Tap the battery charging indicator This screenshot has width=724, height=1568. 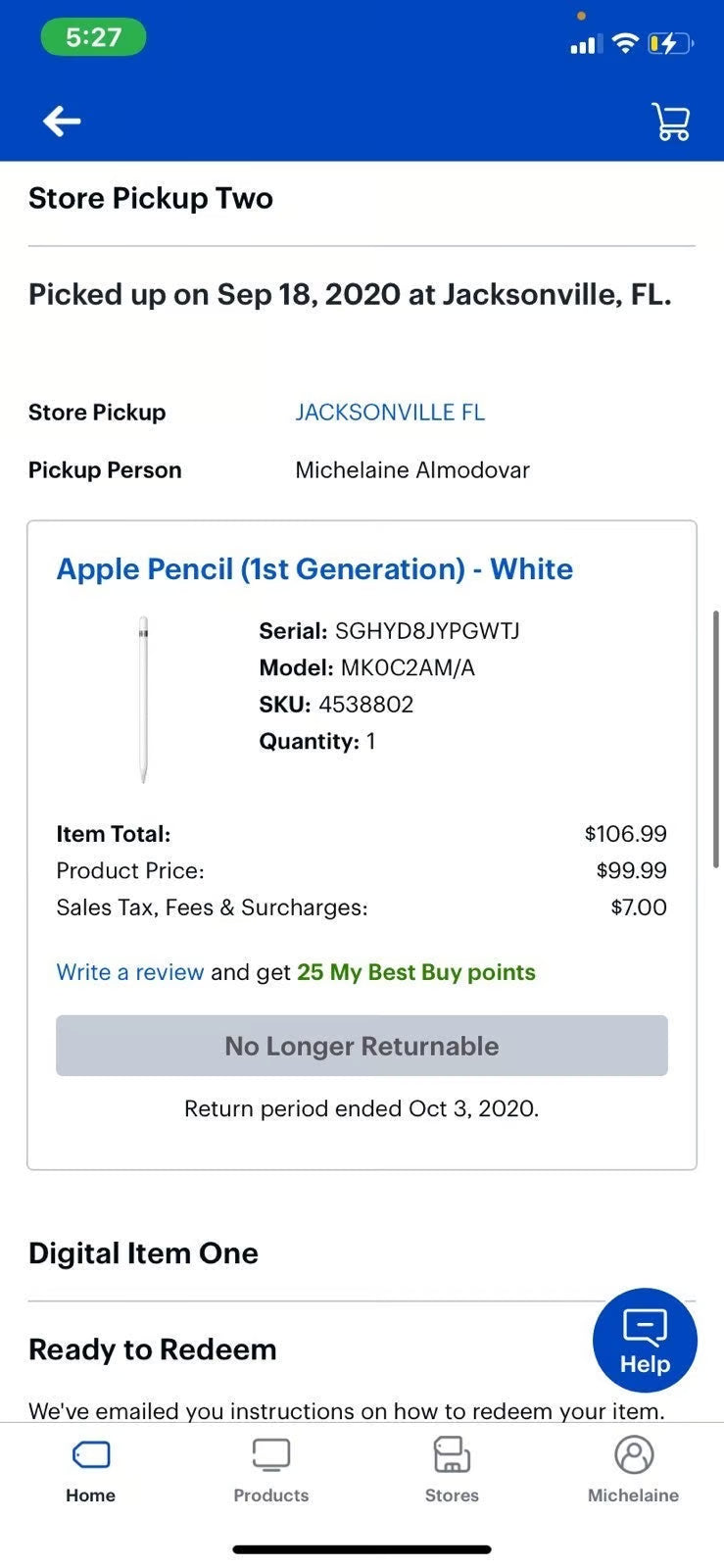pyautogui.click(x=670, y=43)
